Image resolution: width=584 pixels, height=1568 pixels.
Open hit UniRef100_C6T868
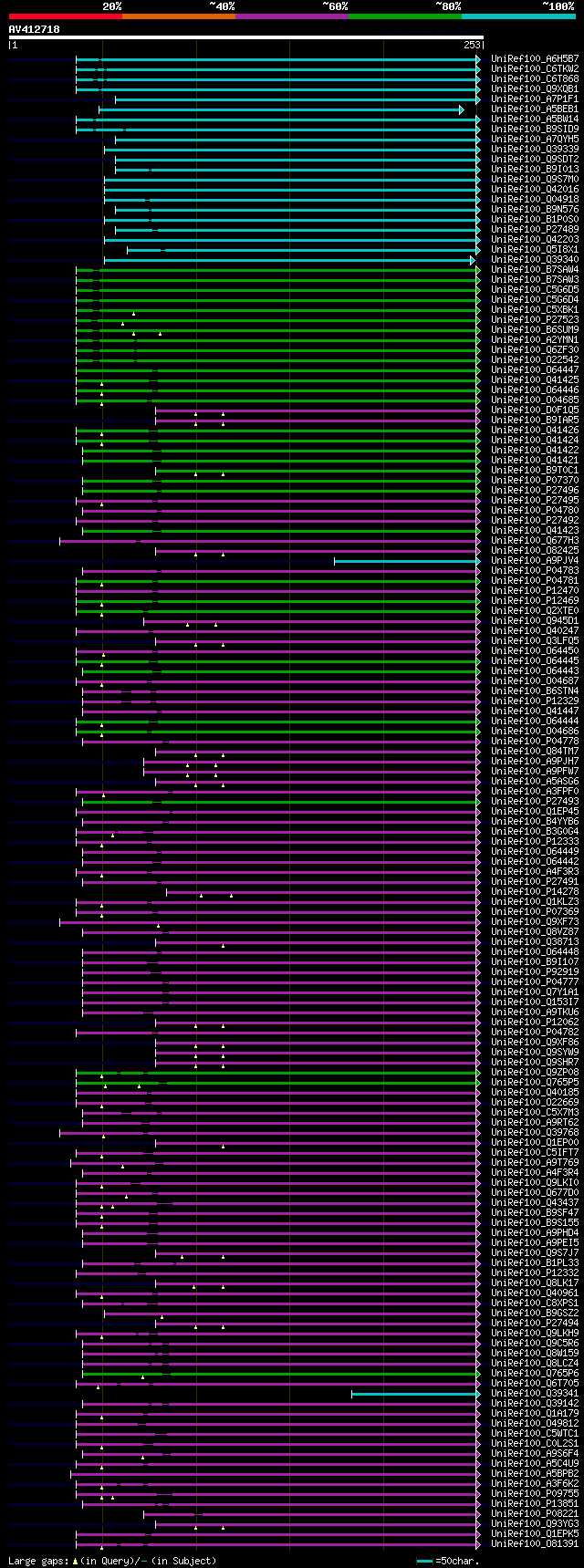pos(535,78)
